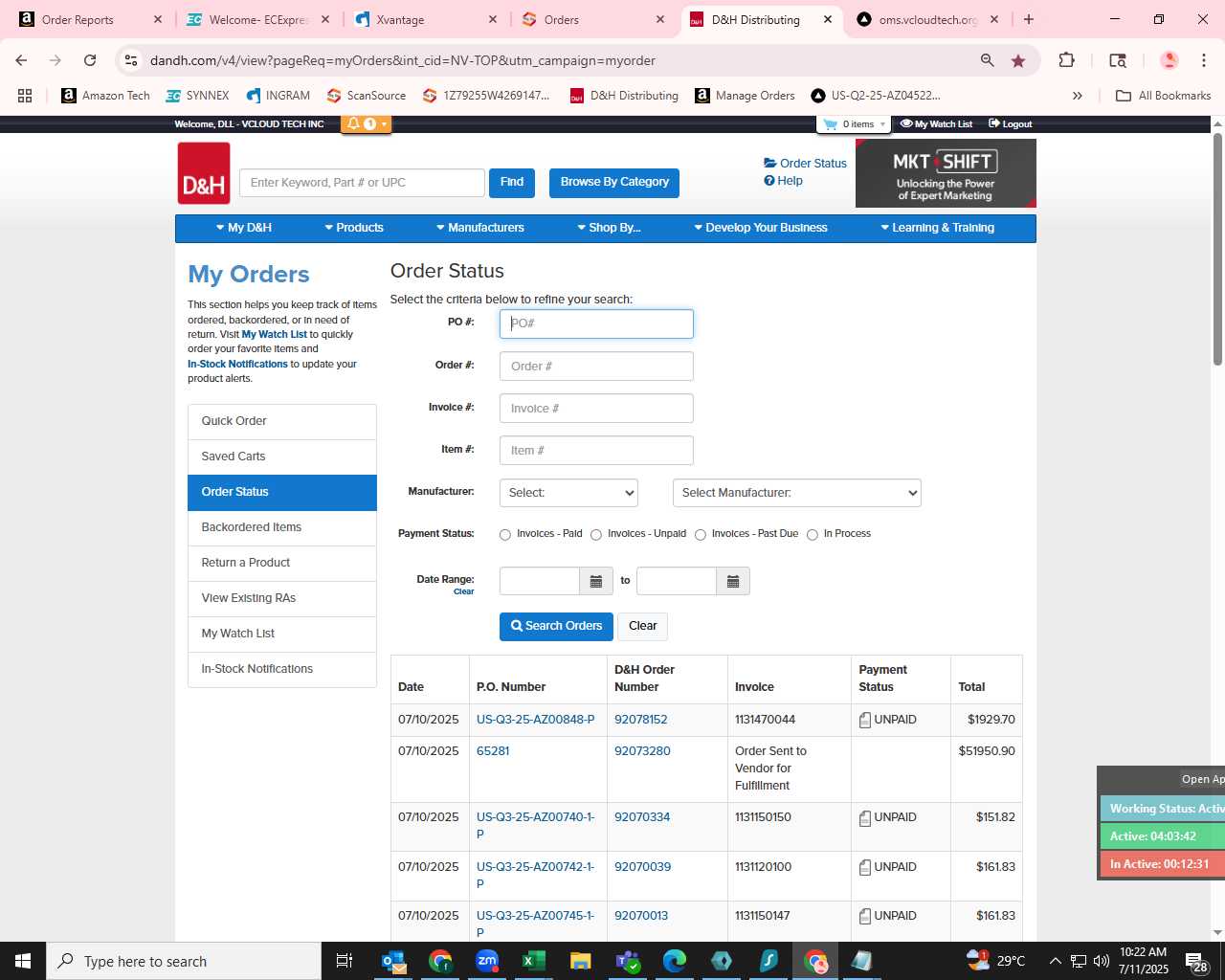Viewport: 1225px width, 980px height.
Task: Click the browser zoom magnifier icon
Action: pyautogui.click(x=987, y=60)
